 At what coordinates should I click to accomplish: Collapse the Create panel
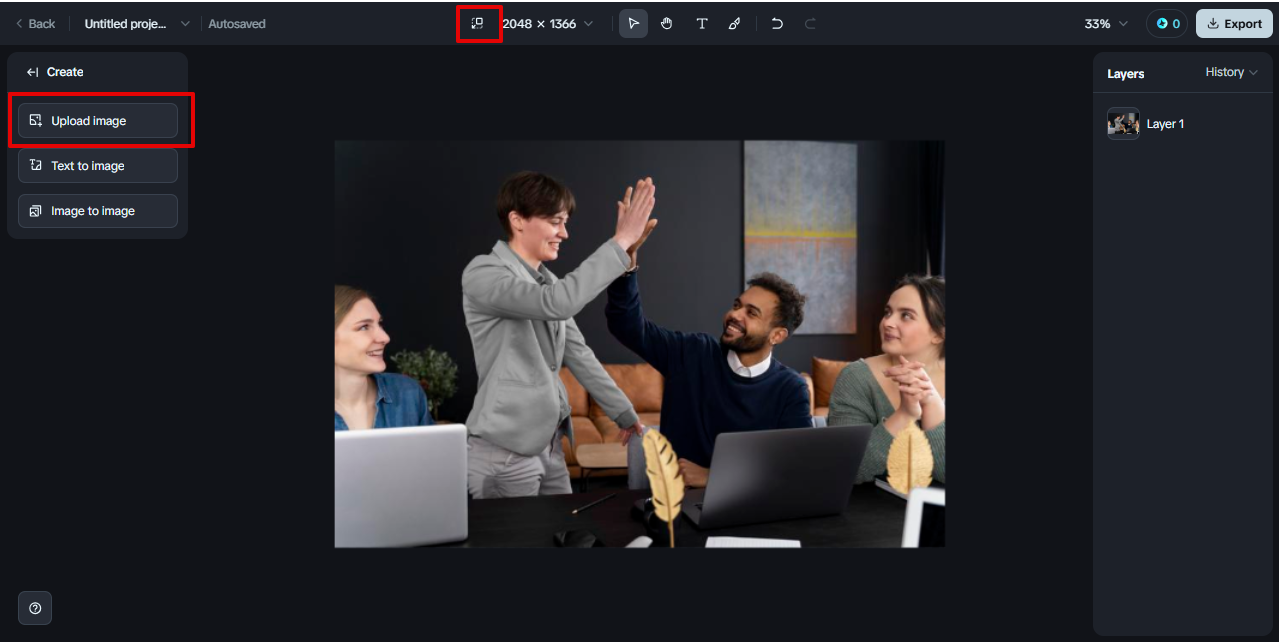click(x=32, y=72)
